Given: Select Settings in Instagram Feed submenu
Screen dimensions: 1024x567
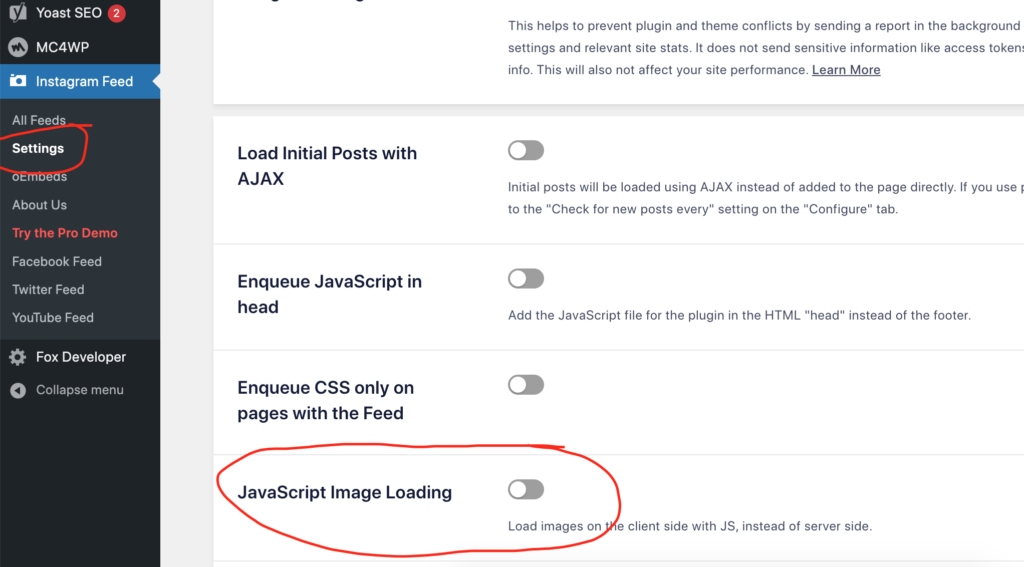Looking at the screenshot, I should click(x=38, y=148).
